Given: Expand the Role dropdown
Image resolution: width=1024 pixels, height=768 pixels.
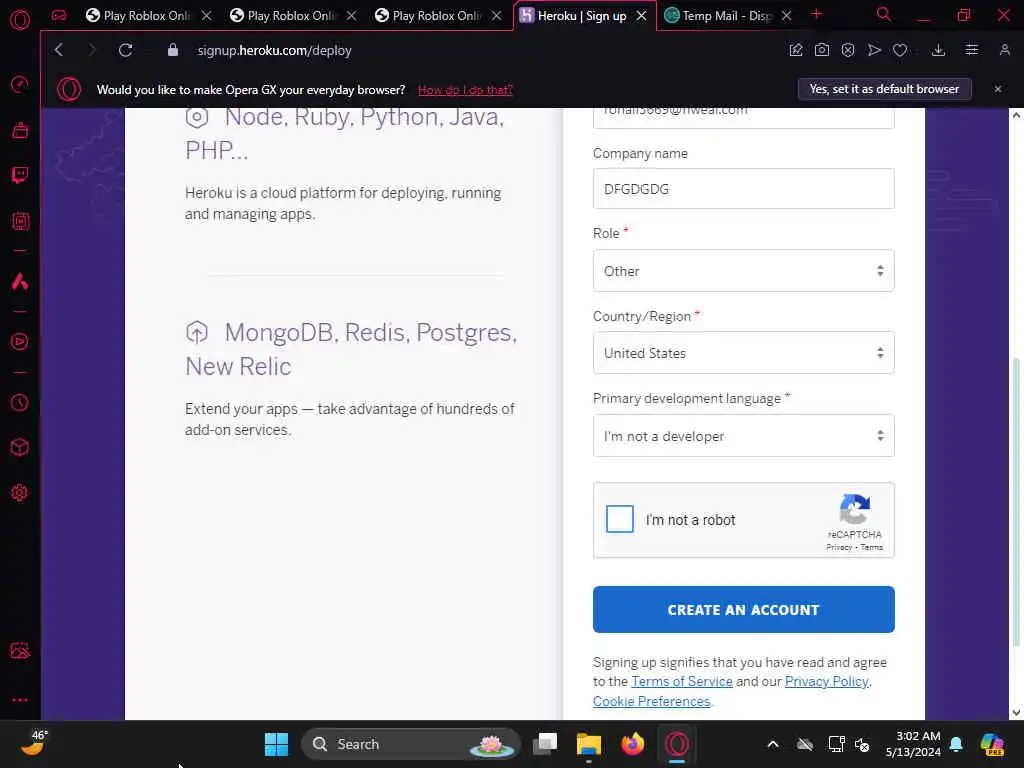Looking at the screenshot, I should click(743, 270).
